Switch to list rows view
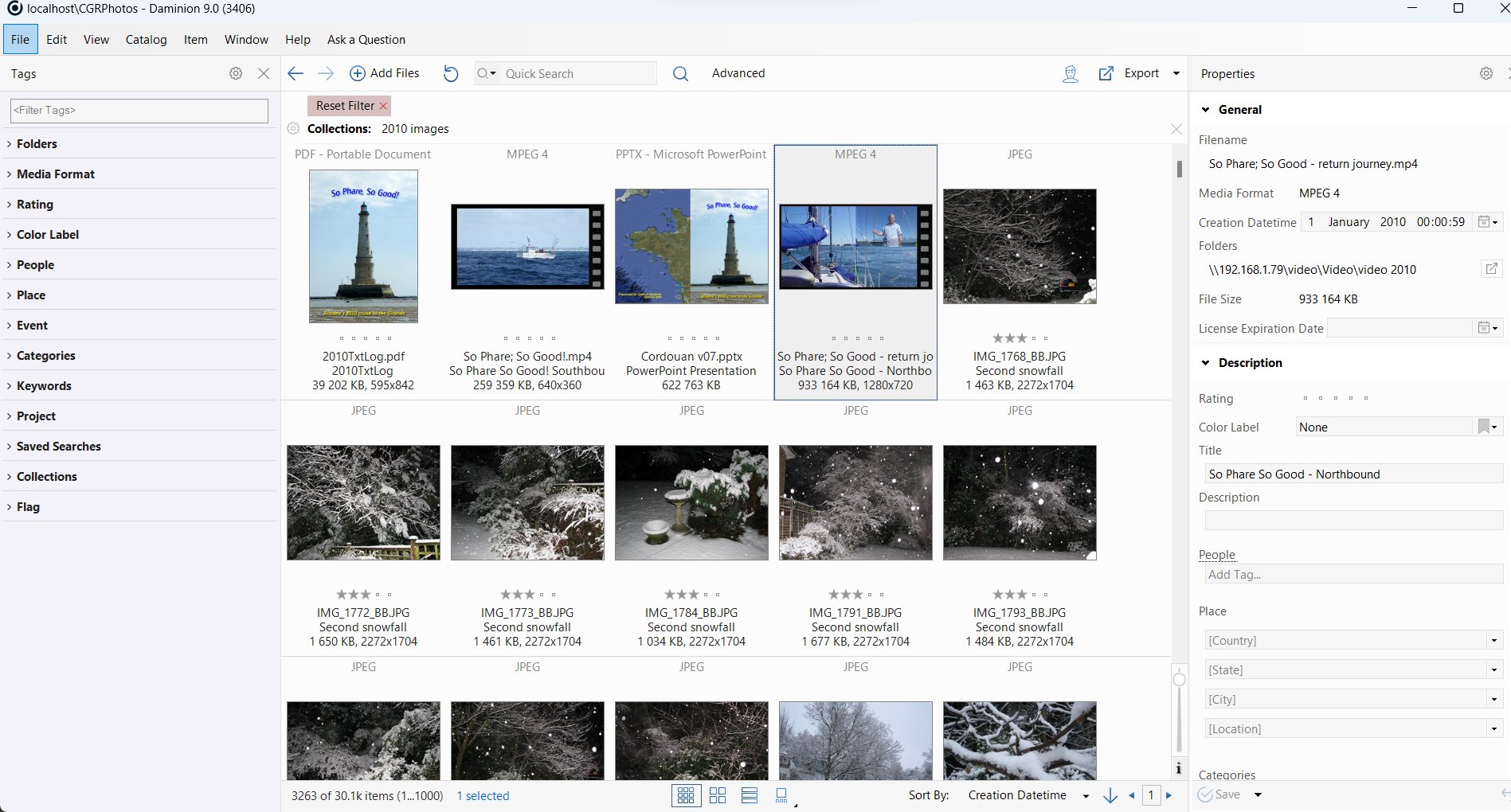The image size is (1511, 812). (x=750, y=795)
